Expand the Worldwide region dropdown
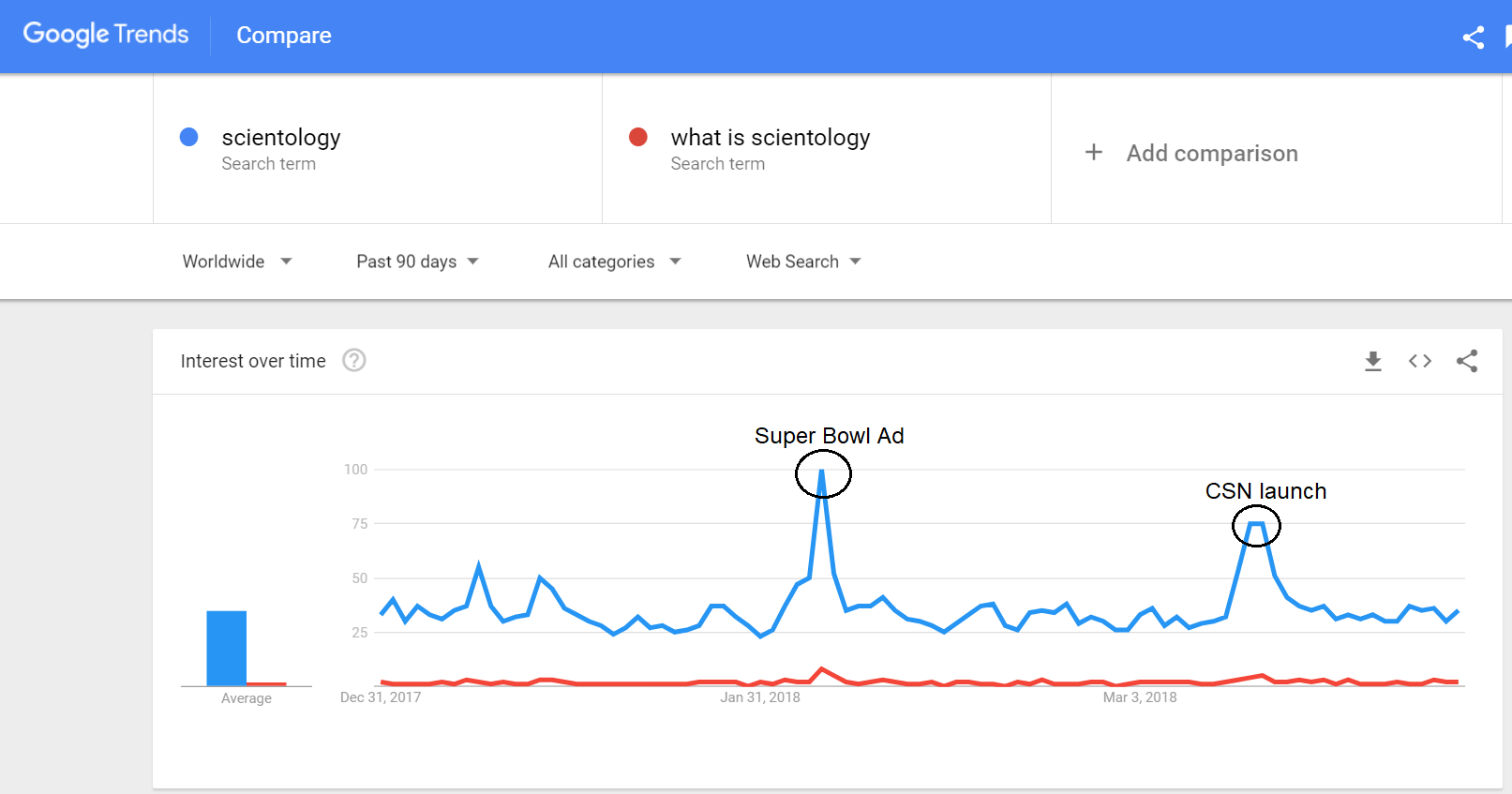The height and width of the screenshot is (794, 1512). point(237,262)
